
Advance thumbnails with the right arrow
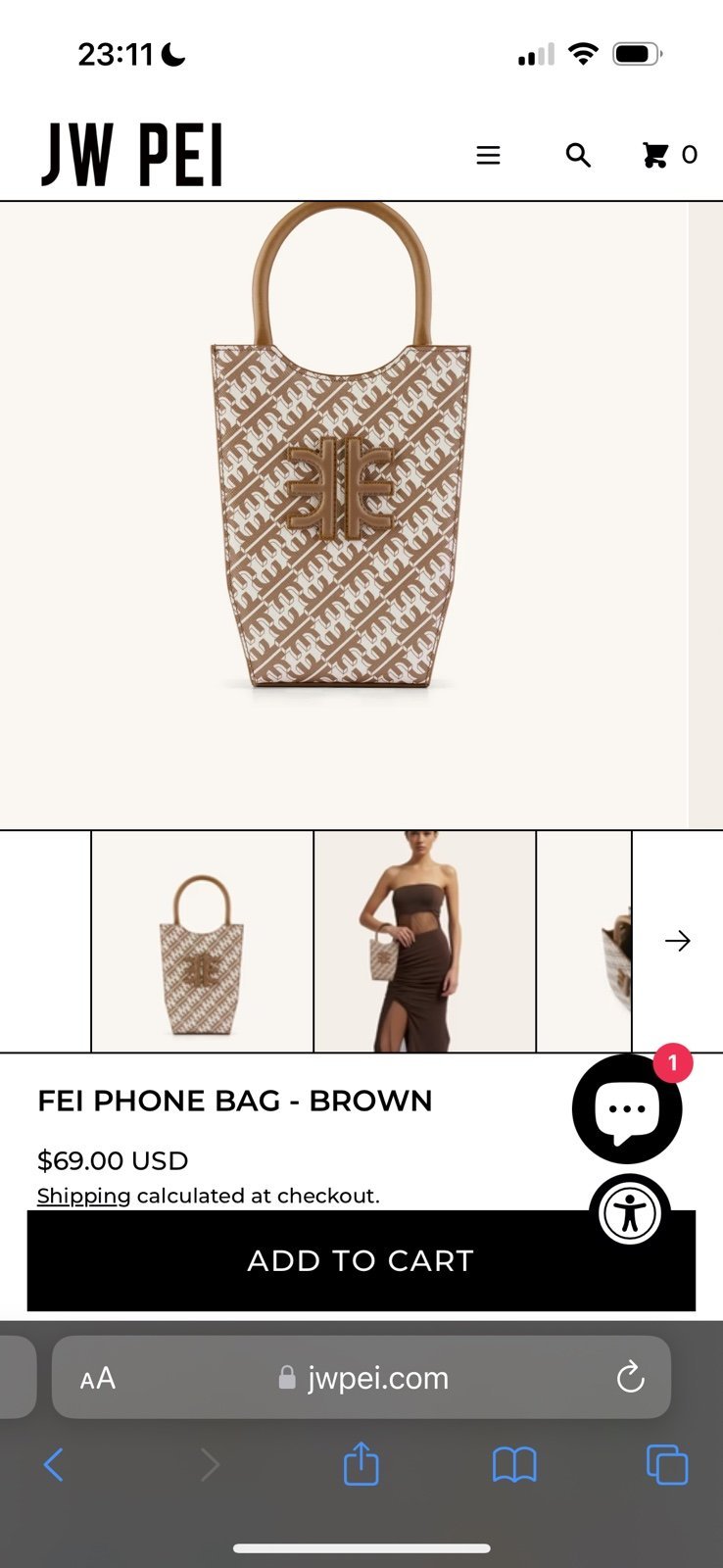(678, 941)
